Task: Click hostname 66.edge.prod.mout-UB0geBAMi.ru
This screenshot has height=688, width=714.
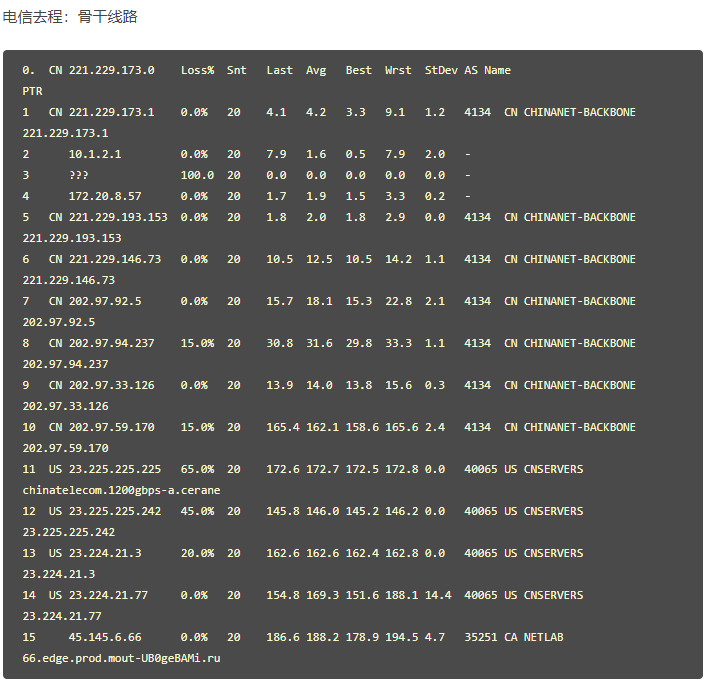Action: (121, 658)
